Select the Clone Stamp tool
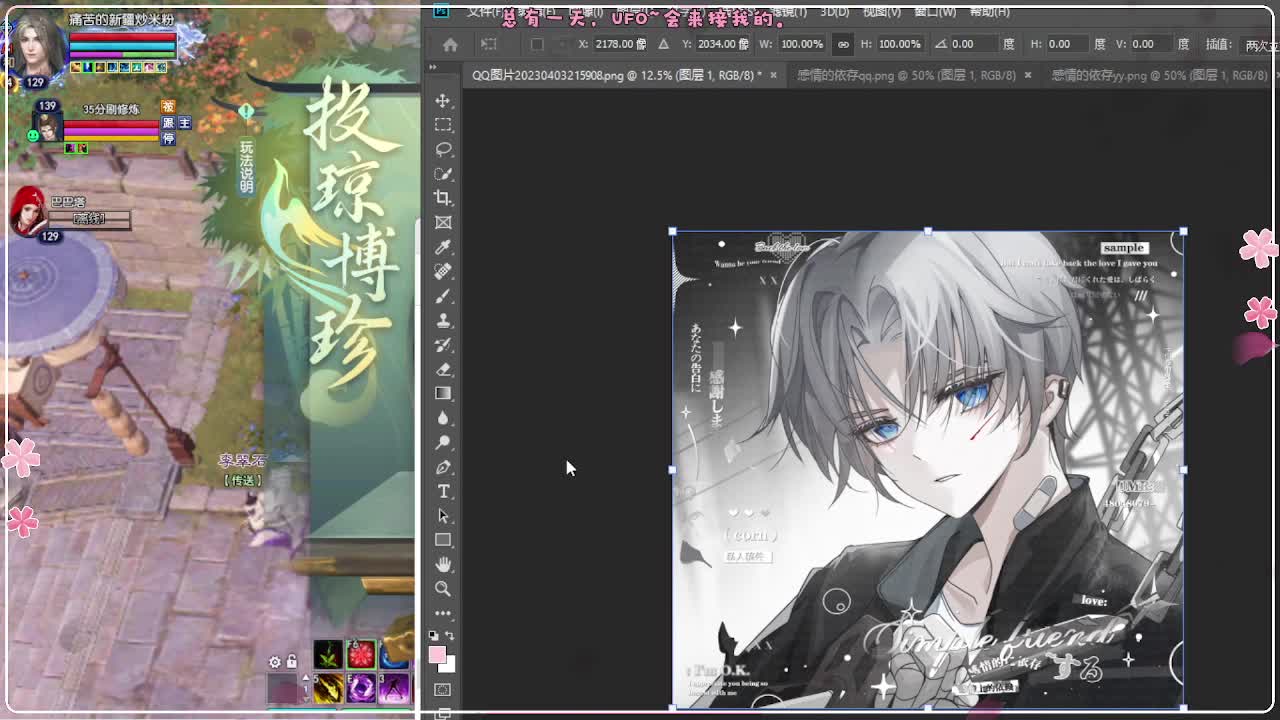This screenshot has width=1280, height=720. 443,320
